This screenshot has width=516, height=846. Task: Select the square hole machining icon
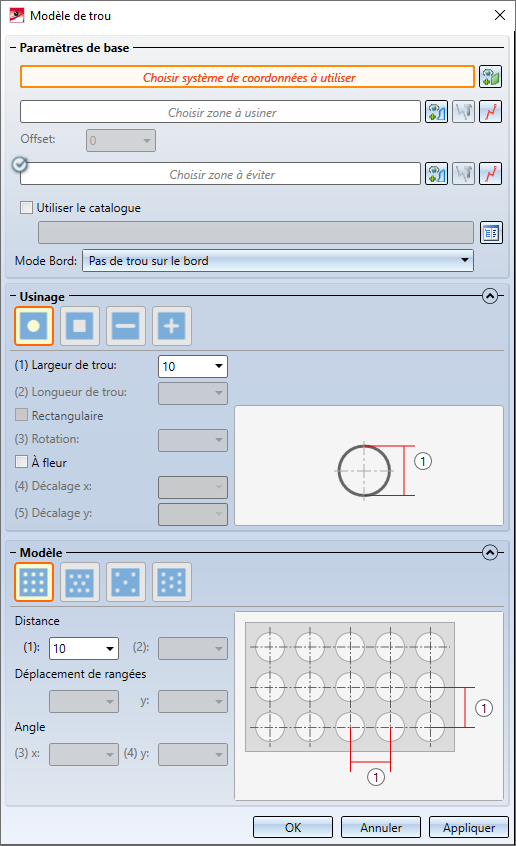pos(80,326)
